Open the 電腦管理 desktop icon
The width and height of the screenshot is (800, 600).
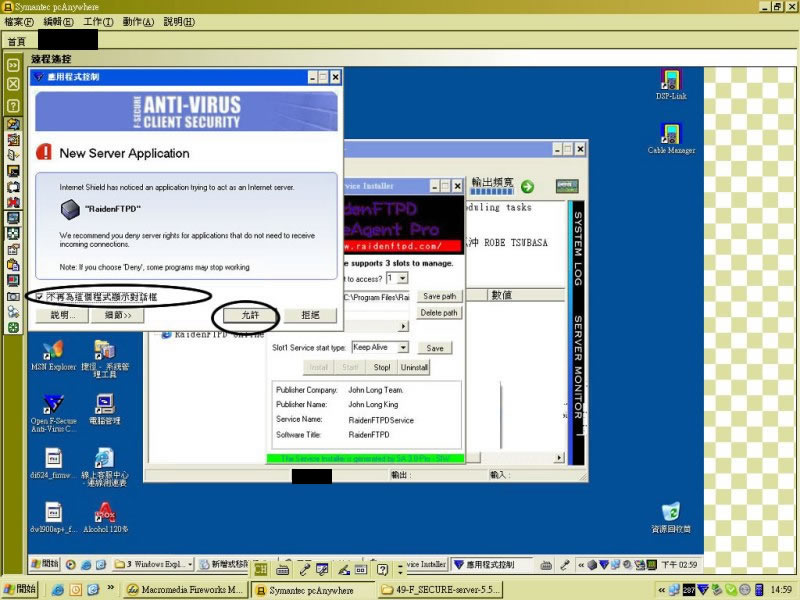[105, 410]
